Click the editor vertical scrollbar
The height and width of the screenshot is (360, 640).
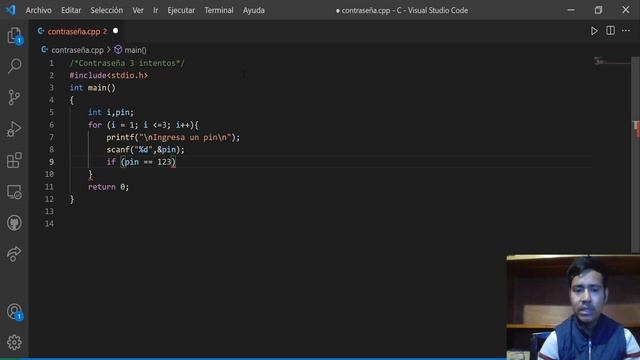pyautogui.click(x=636, y=154)
